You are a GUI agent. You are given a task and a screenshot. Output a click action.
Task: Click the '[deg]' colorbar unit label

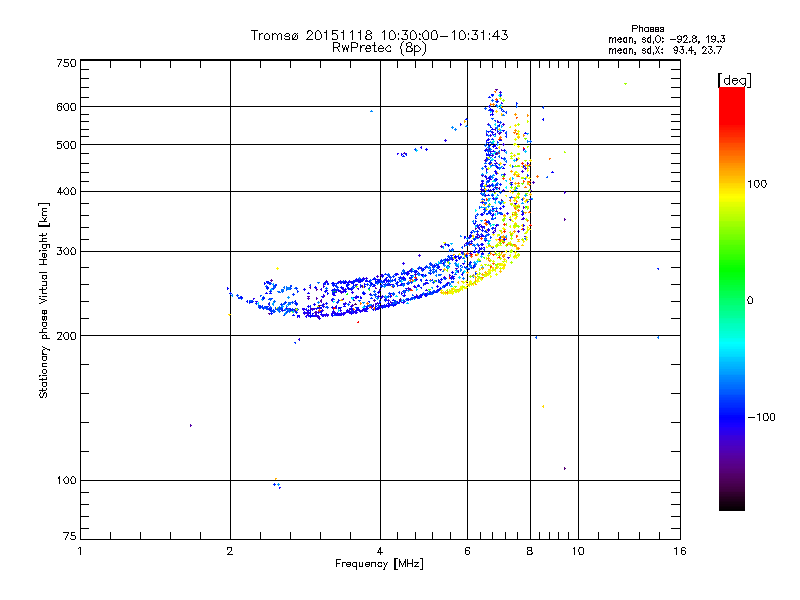pos(734,80)
